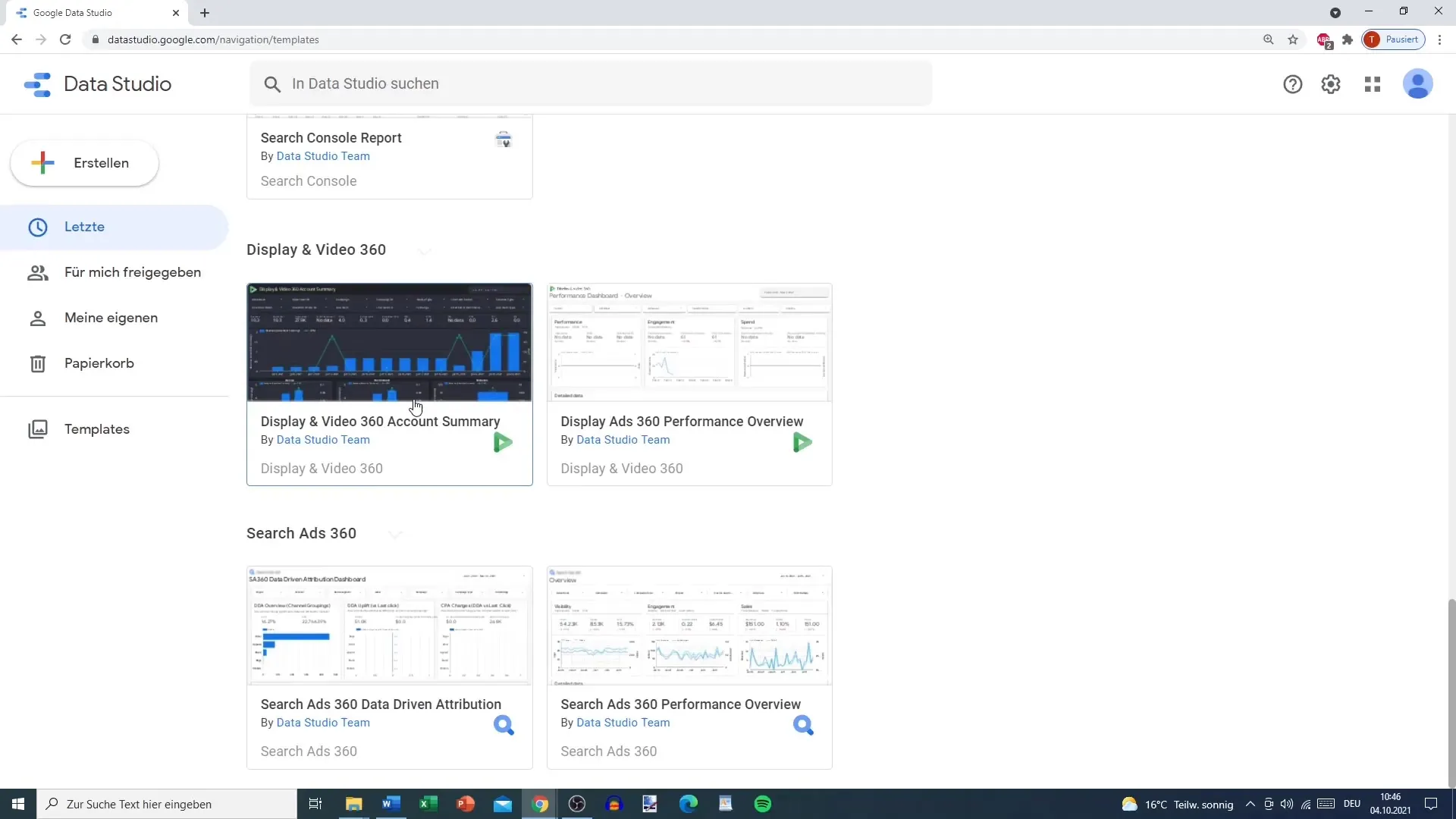Open Word from the taskbar
This screenshot has width=1456, height=819.
point(391,804)
